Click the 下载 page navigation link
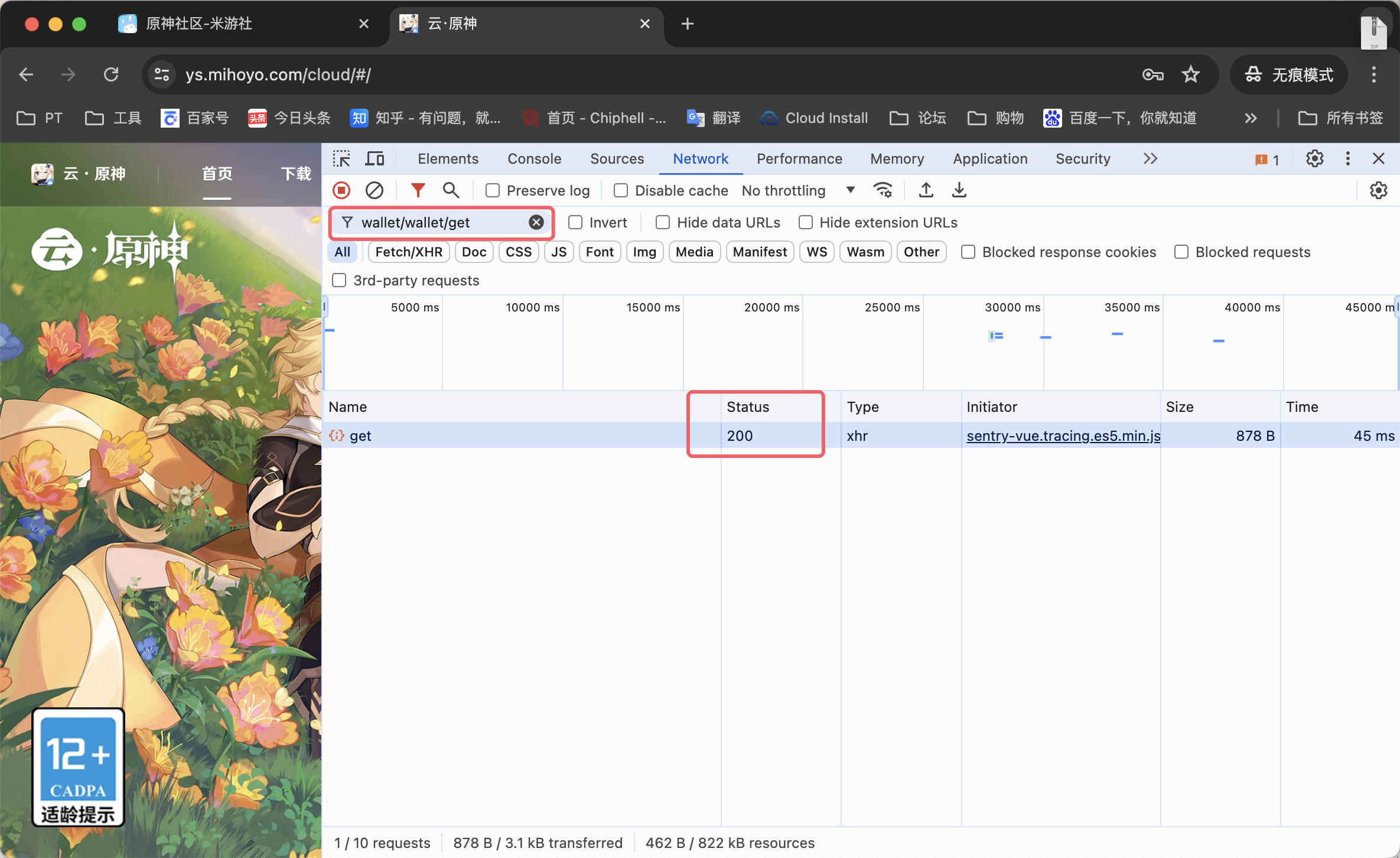This screenshot has width=1400, height=858. click(295, 174)
